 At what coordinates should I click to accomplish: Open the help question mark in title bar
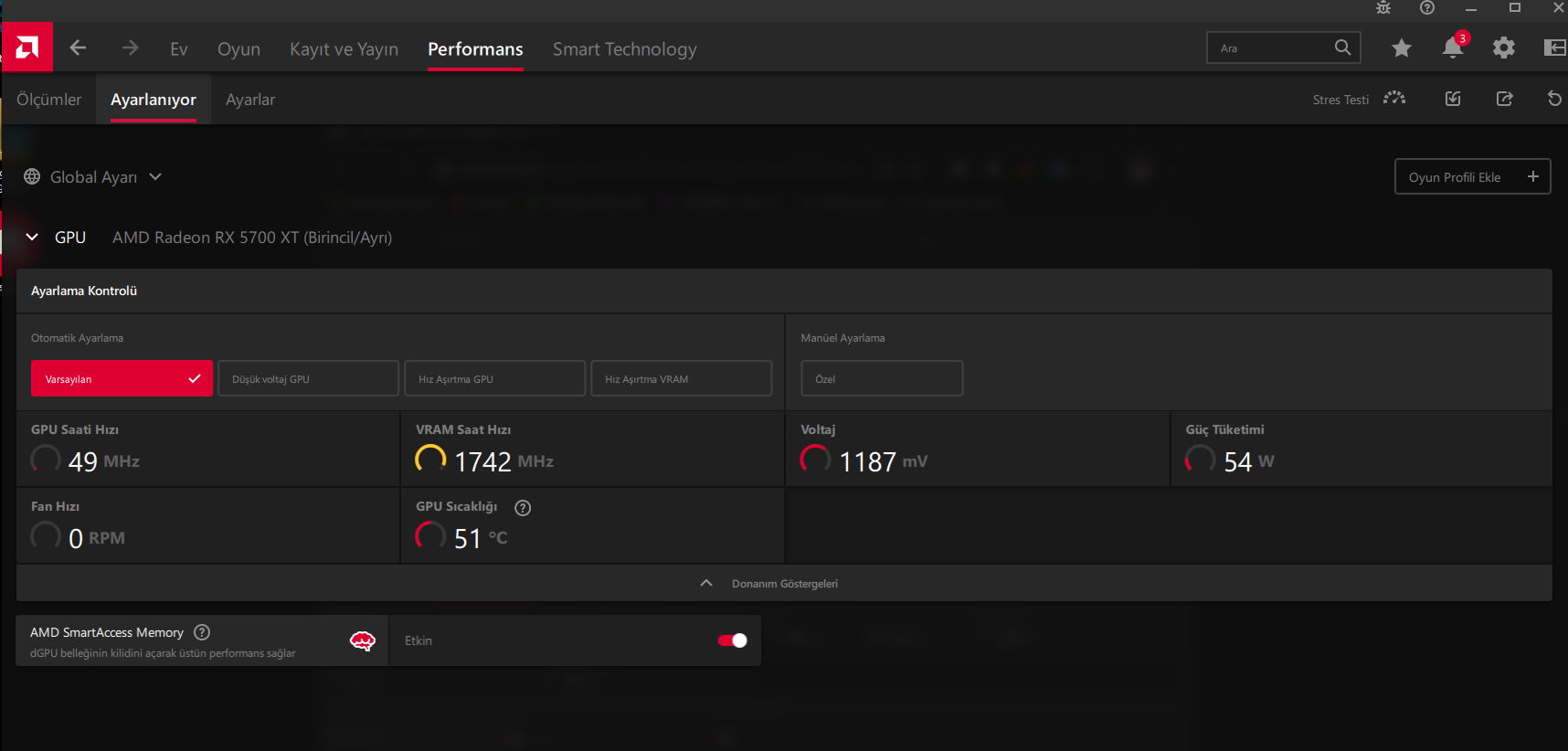point(1427,8)
